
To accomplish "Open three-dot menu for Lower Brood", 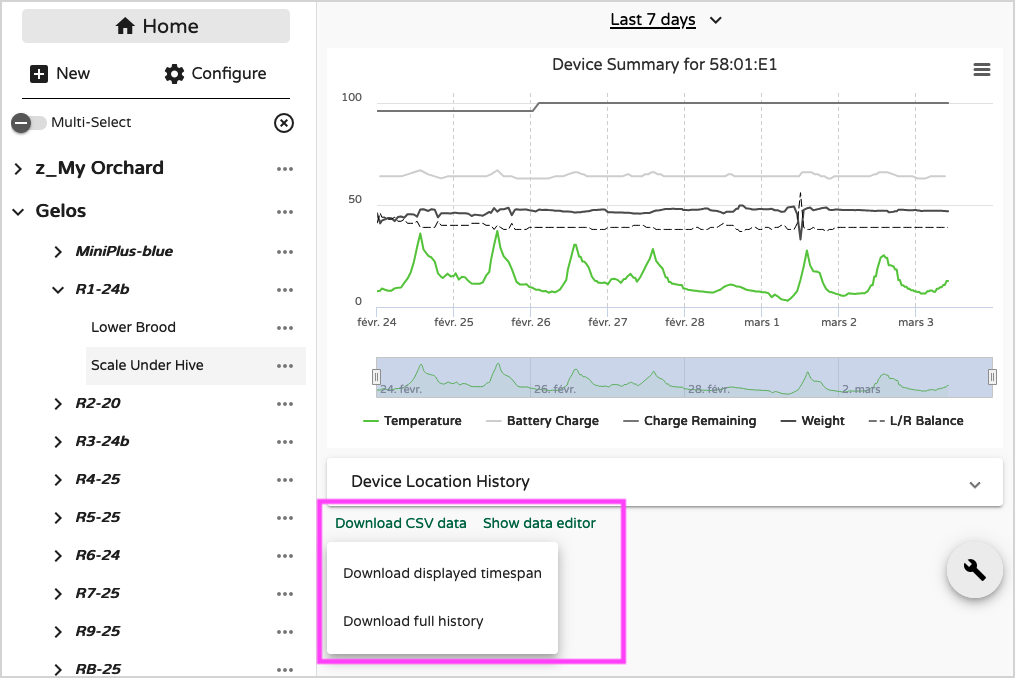I will pyautogui.click(x=285, y=328).
